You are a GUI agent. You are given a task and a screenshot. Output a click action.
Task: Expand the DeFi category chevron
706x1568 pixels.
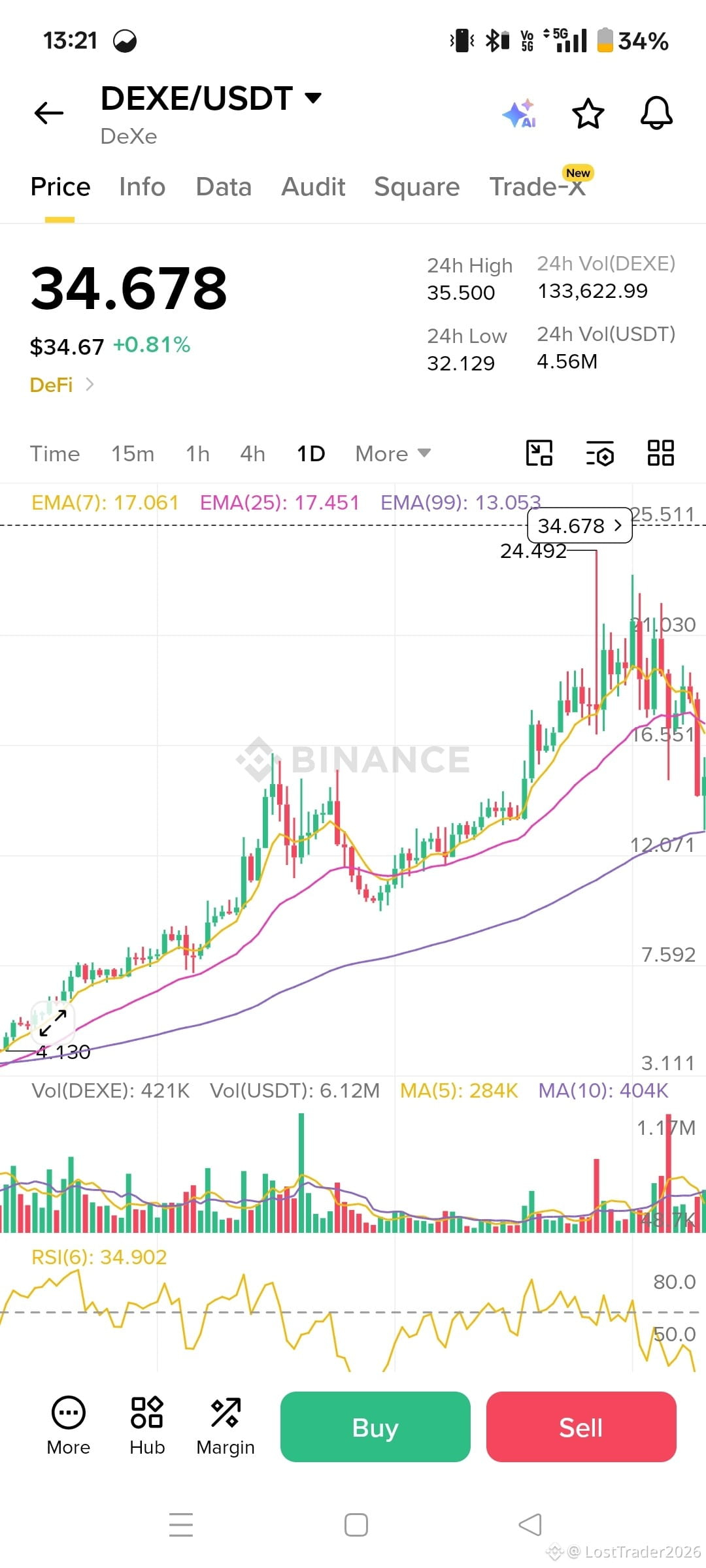tap(90, 384)
